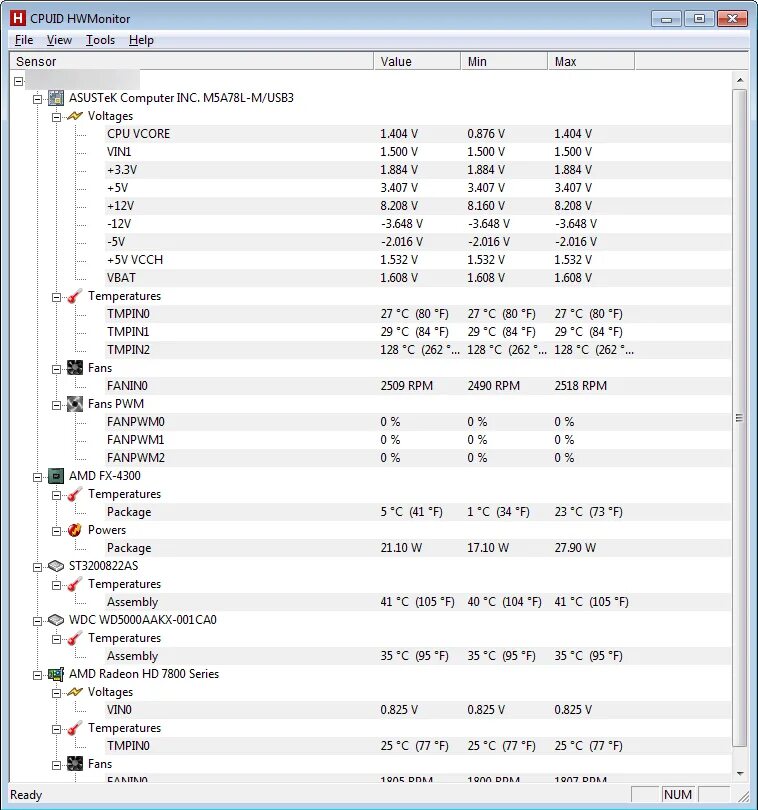
Task: Select the FANPWM2 row
Action: (417, 458)
